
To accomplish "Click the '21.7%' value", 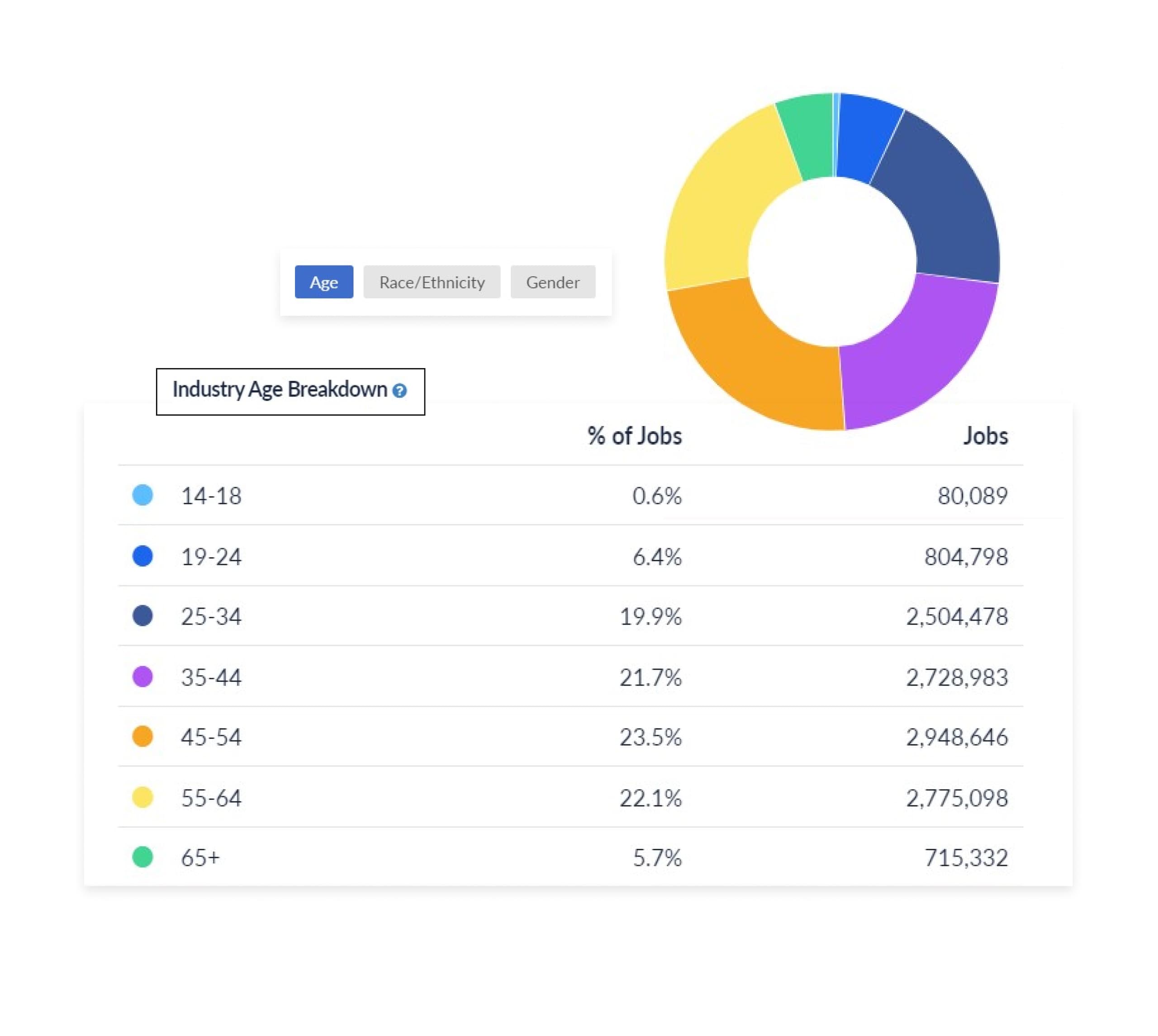I will [x=651, y=677].
